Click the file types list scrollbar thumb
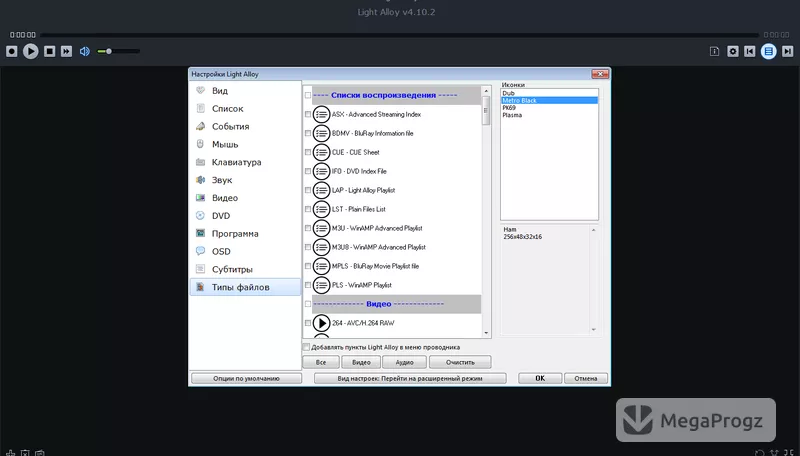 tap(486, 110)
